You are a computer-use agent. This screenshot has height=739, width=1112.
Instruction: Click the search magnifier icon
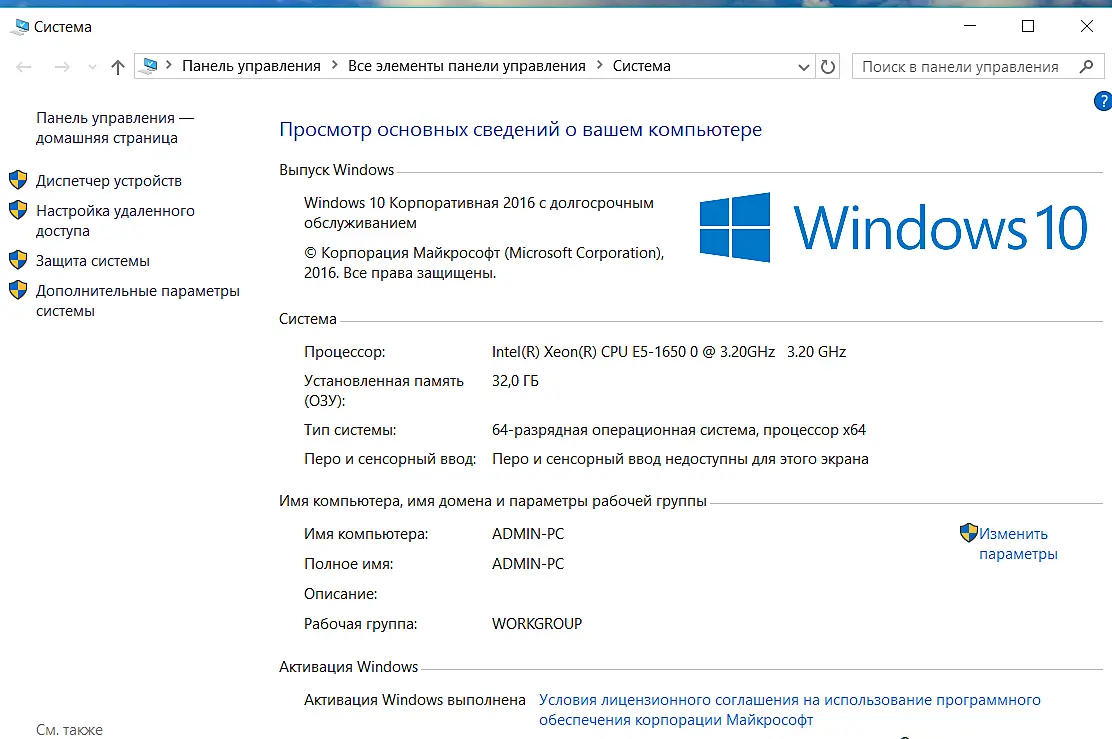(x=1086, y=67)
